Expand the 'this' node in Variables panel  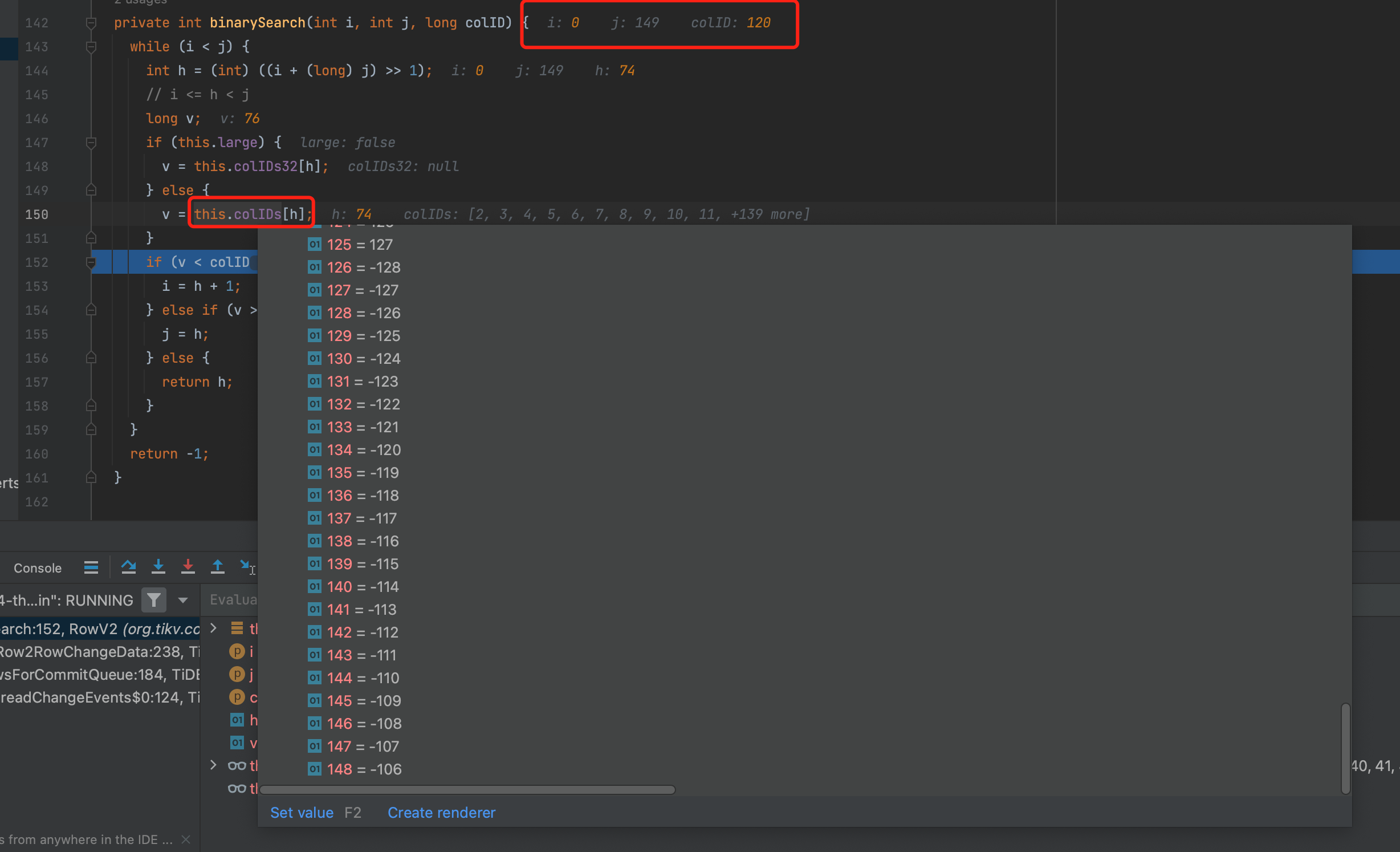click(x=214, y=627)
